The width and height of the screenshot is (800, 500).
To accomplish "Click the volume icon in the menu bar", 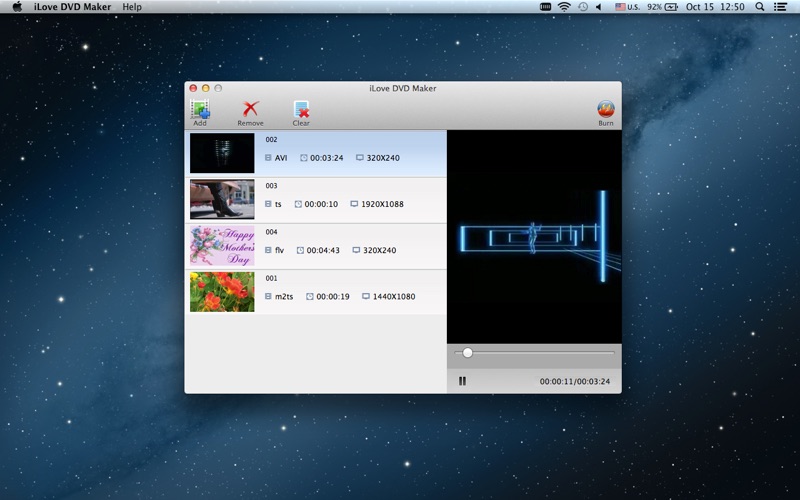I will tap(598, 7).
